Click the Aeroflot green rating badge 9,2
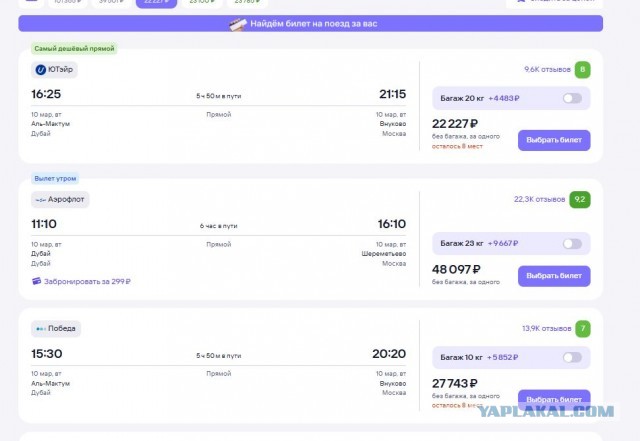640x441 pixels. 580,199
